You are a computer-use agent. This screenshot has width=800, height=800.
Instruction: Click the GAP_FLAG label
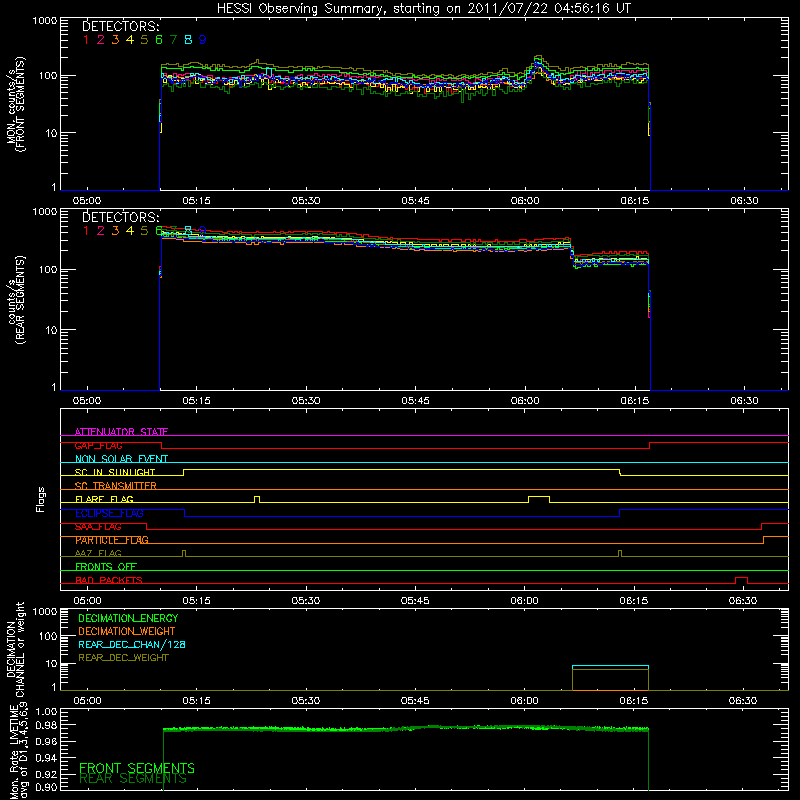[x=98, y=445]
